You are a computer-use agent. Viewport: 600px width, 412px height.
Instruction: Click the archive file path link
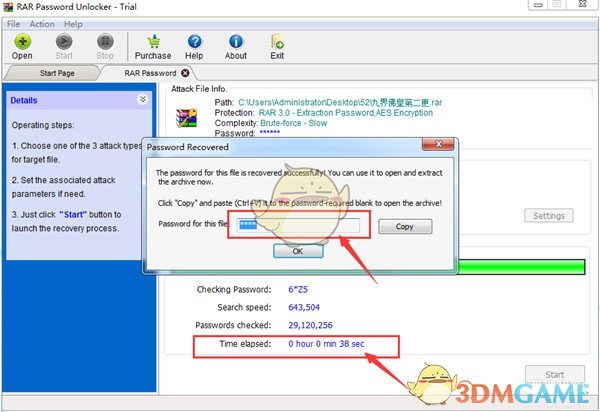point(340,103)
